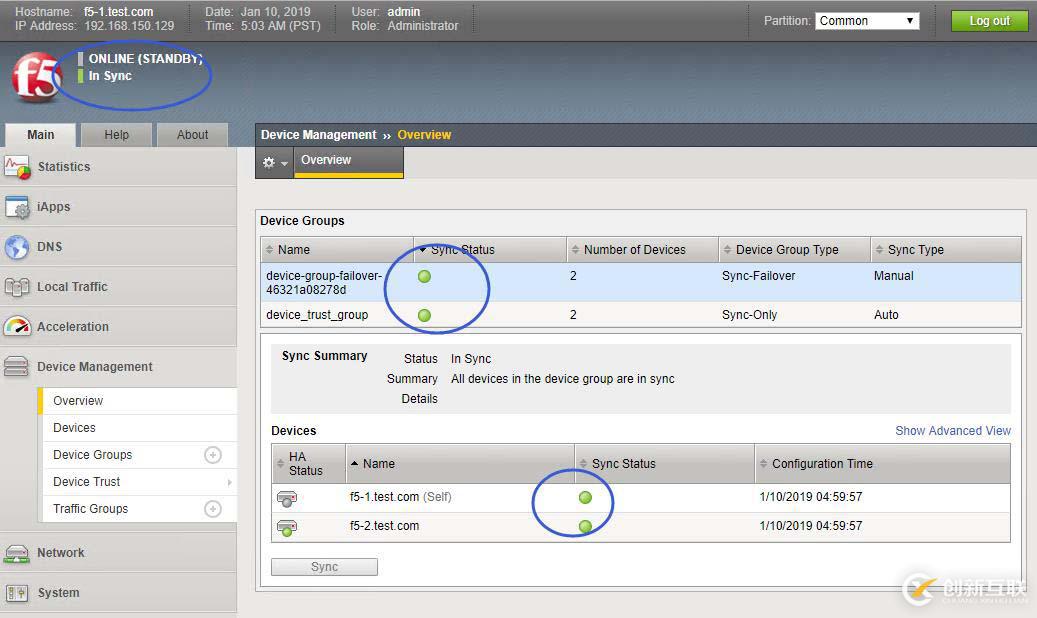1037x618 pixels.
Task: Switch to the About tab
Action: pyautogui.click(x=192, y=135)
